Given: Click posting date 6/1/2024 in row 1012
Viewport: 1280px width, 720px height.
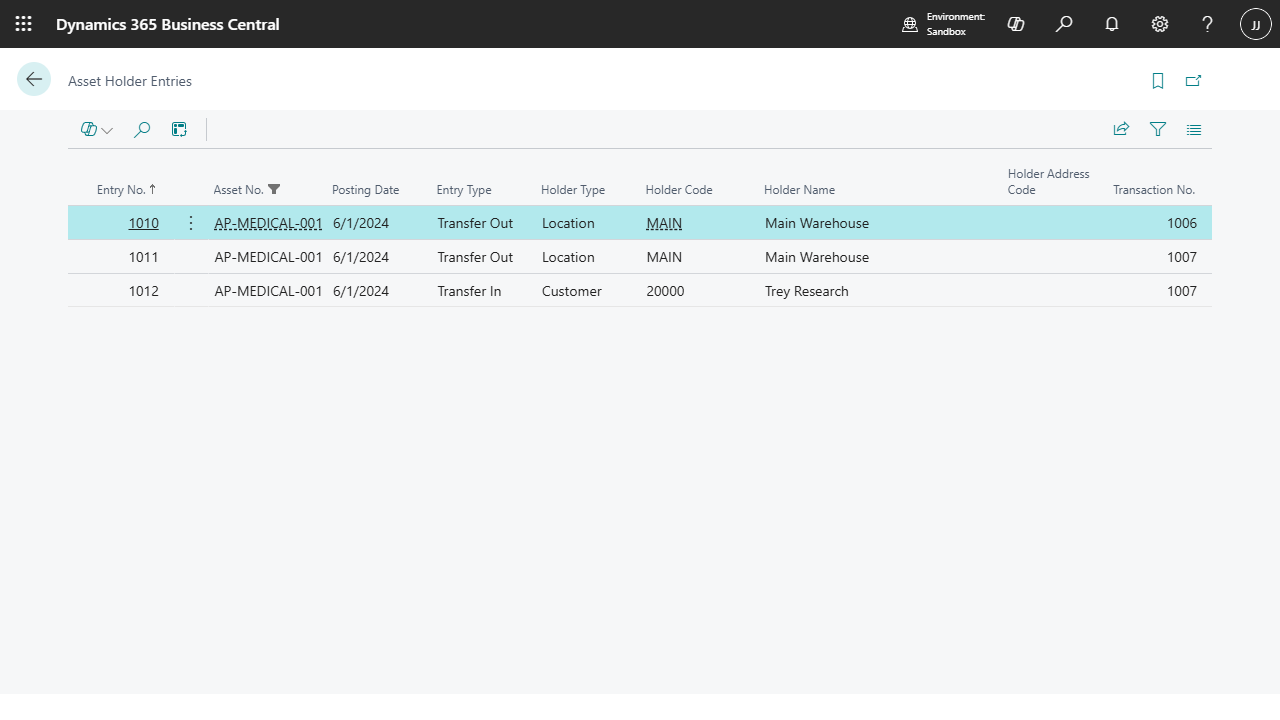Looking at the screenshot, I should (361, 291).
